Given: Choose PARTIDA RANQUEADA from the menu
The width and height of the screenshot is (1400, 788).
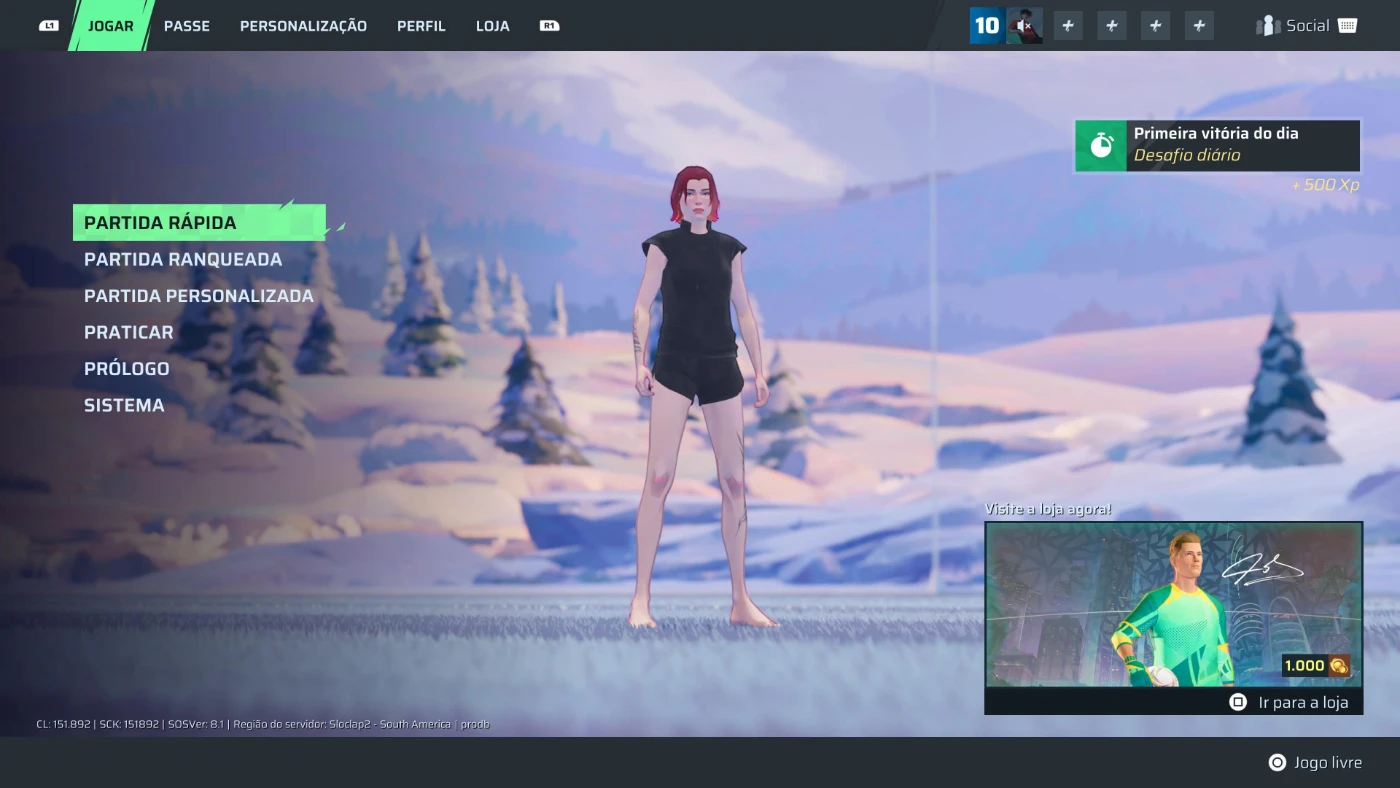Looking at the screenshot, I should click(x=183, y=260).
